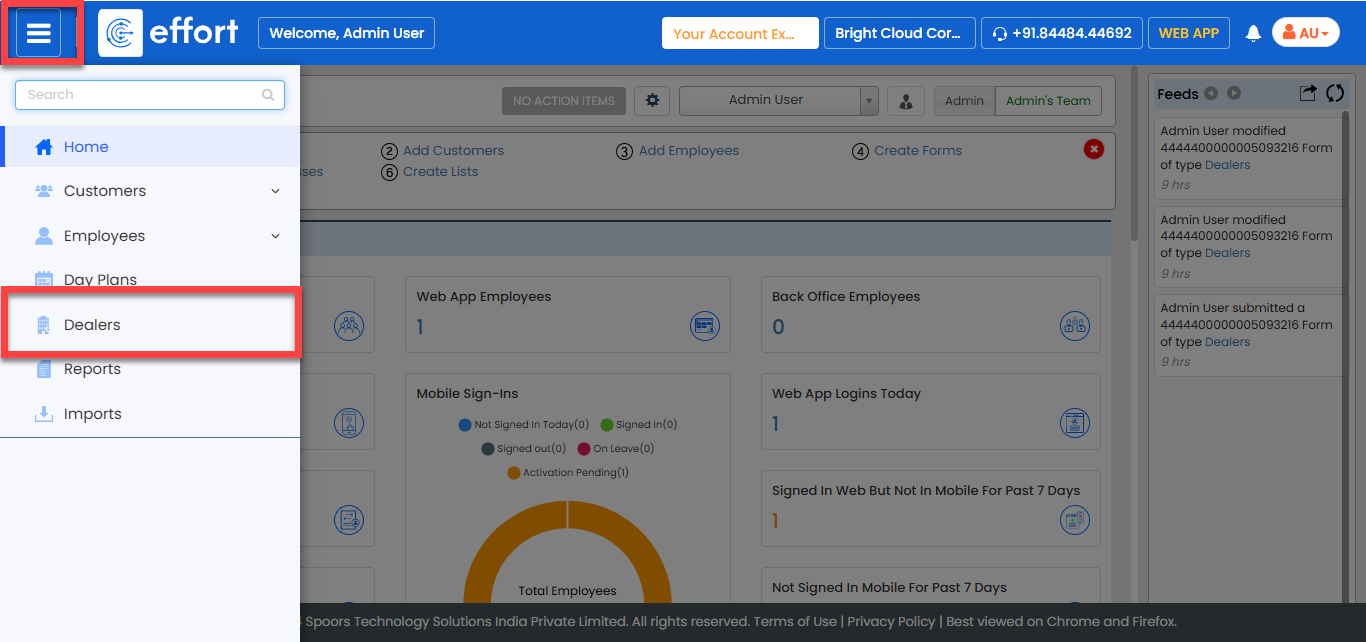Close the setup steps with red X
Image resolution: width=1366 pixels, height=642 pixels.
pyautogui.click(x=1094, y=149)
